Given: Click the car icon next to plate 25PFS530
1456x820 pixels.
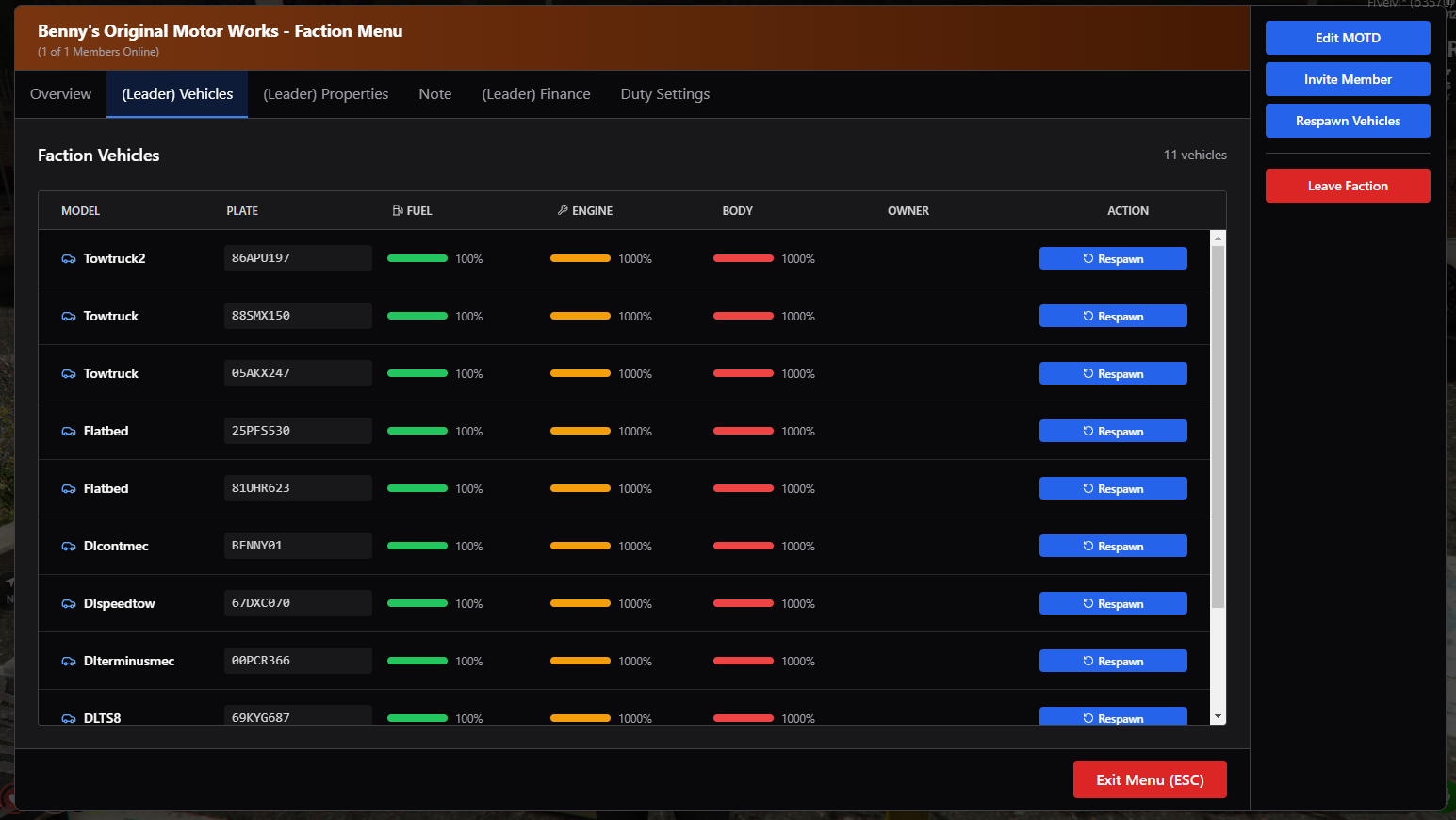Looking at the screenshot, I should [x=69, y=432].
